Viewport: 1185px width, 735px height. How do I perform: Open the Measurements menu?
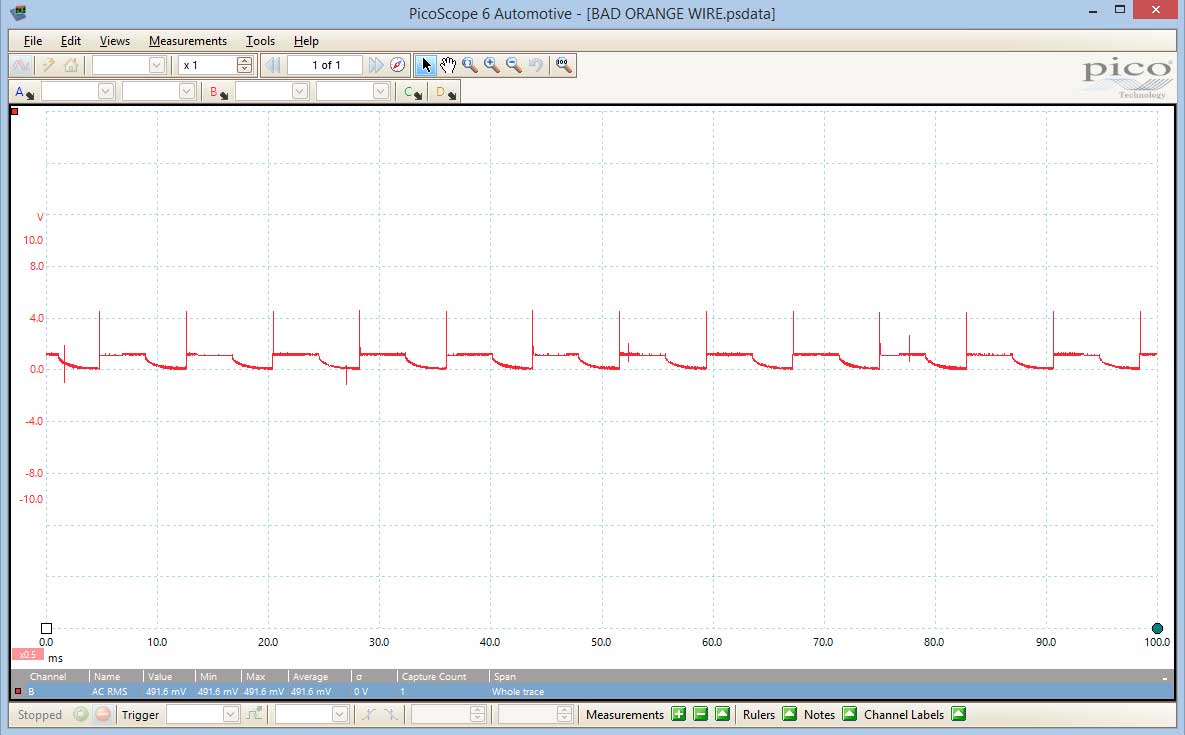coord(187,41)
